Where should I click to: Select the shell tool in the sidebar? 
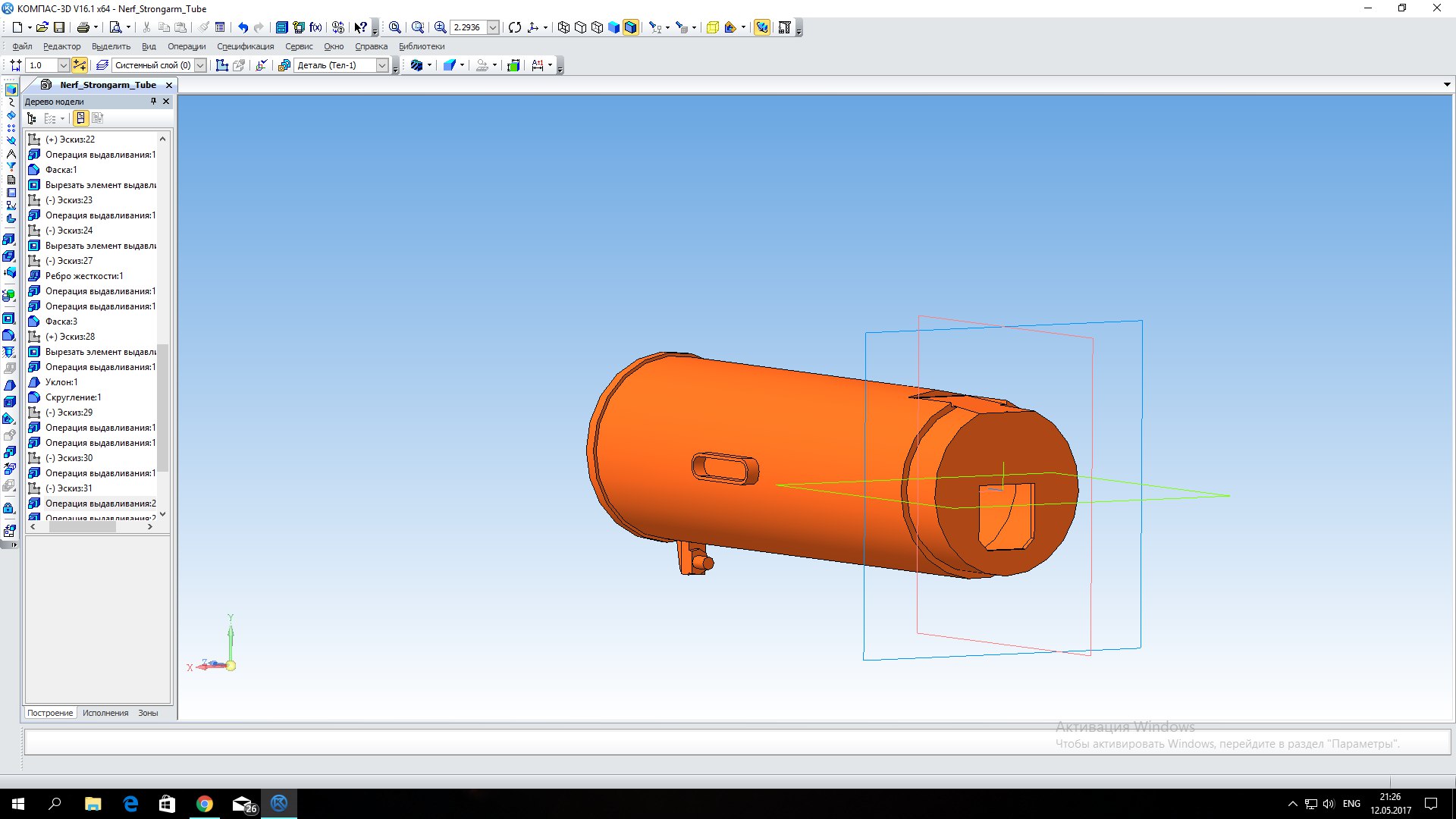click(10, 402)
